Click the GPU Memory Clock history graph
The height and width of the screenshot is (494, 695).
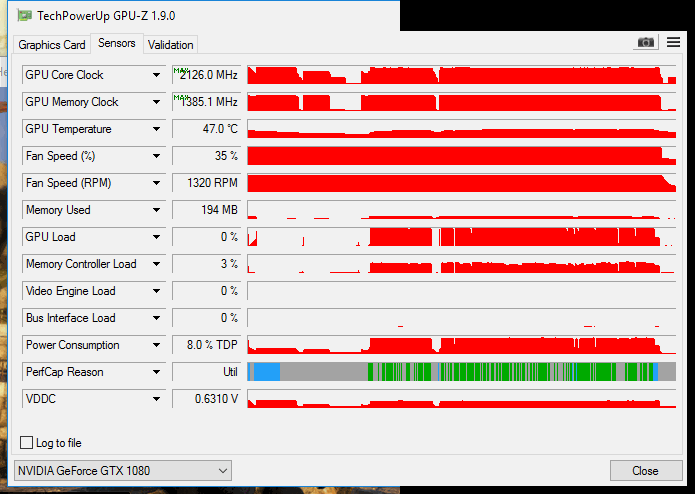(x=461, y=102)
